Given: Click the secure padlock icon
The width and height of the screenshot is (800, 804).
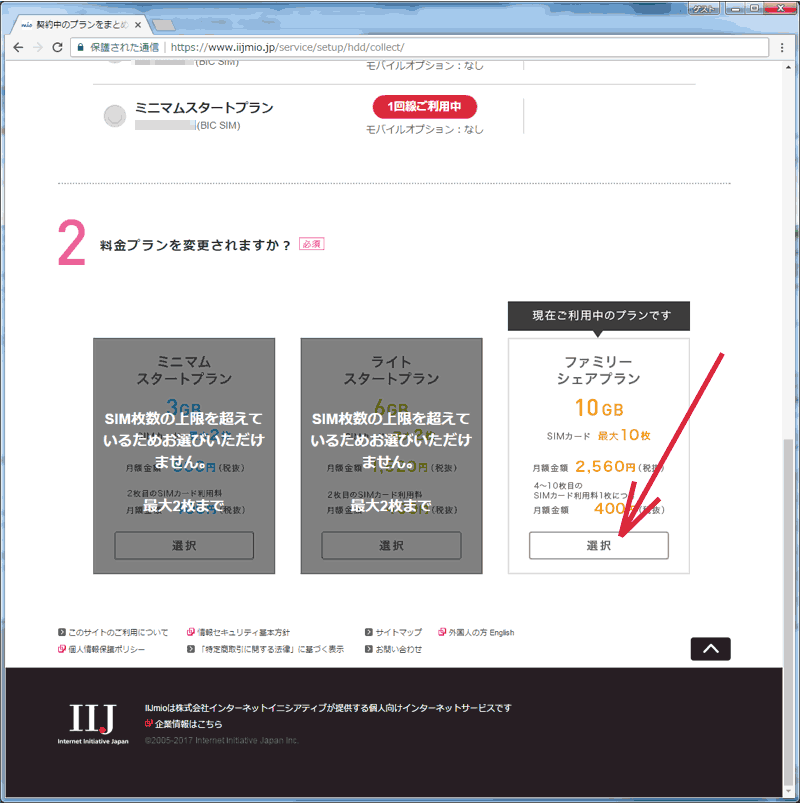Looking at the screenshot, I should tap(79, 47).
